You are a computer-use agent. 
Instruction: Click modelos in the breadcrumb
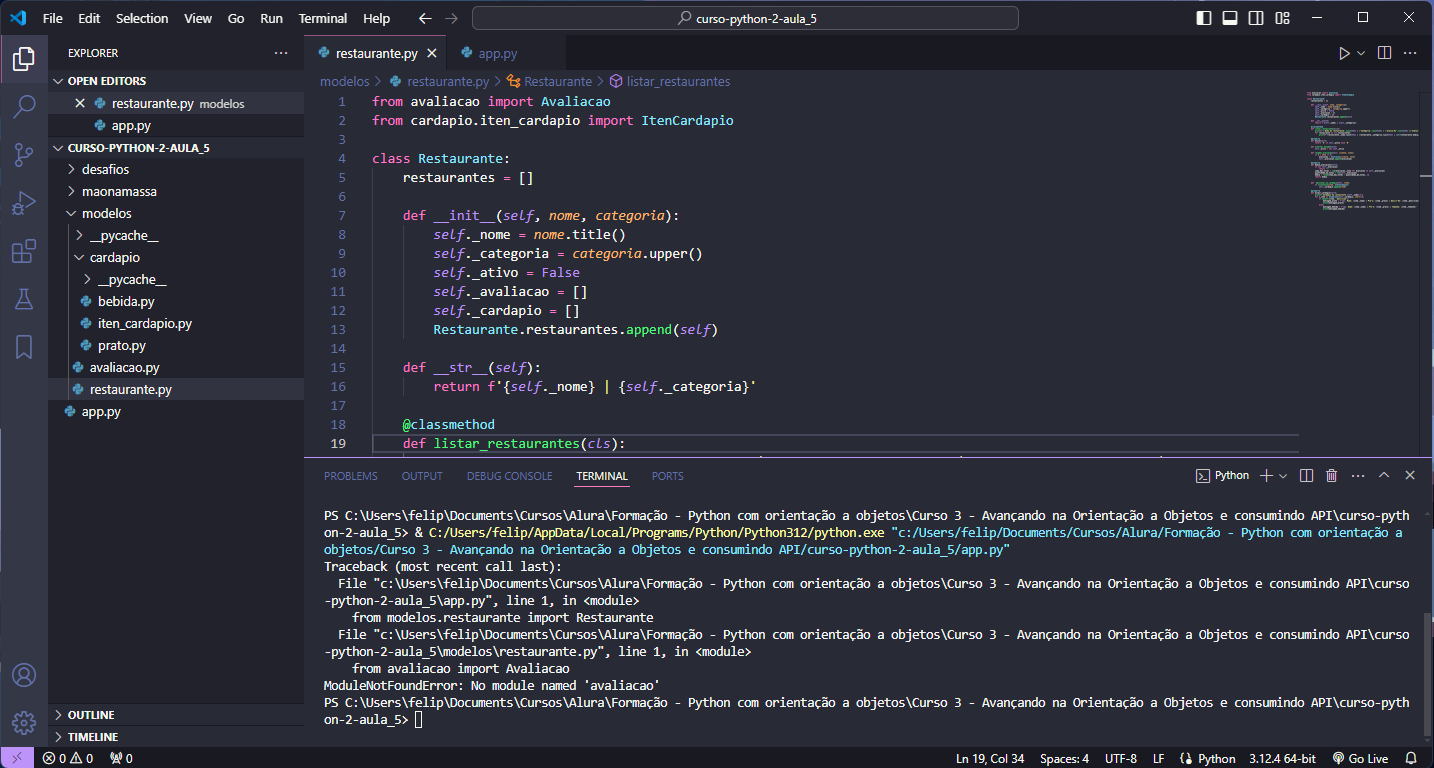(344, 81)
